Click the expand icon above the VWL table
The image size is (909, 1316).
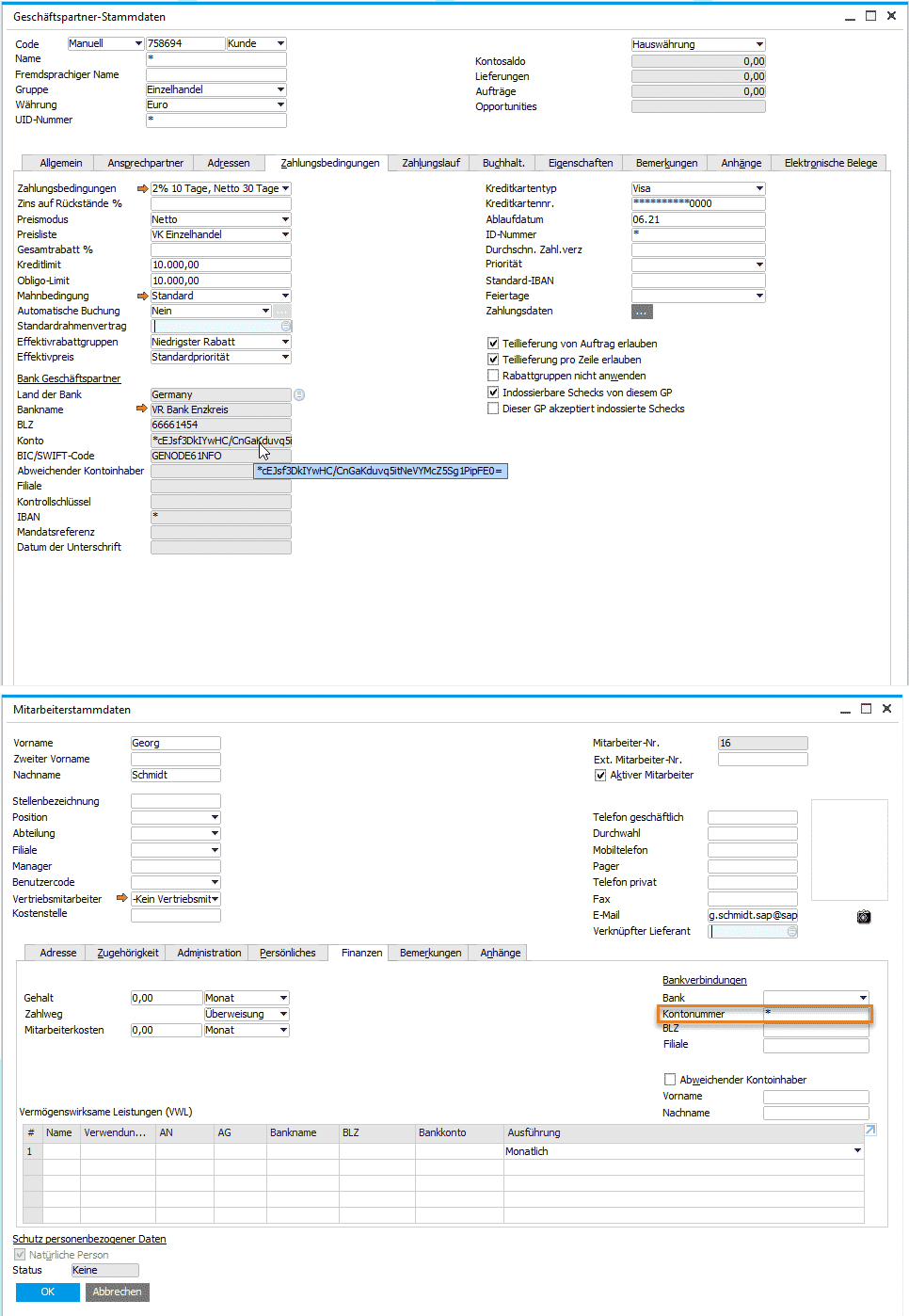[870, 1130]
